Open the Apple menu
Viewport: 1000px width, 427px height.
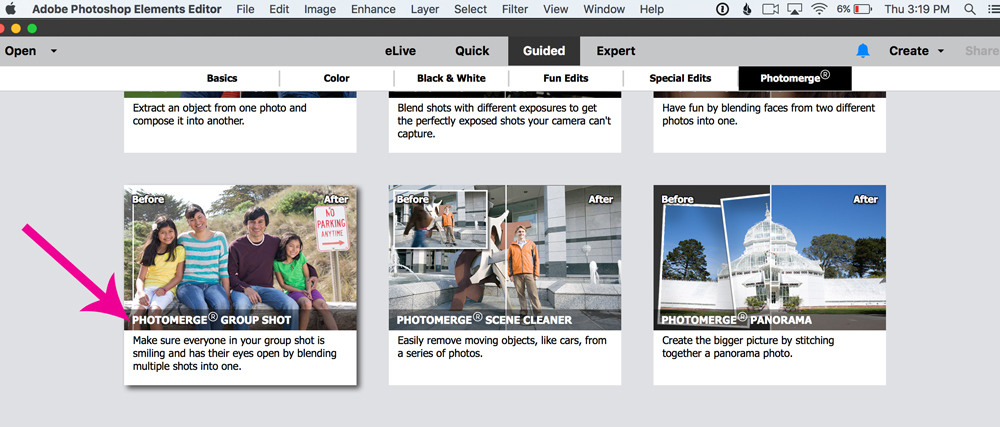click(x=10, y=9)
